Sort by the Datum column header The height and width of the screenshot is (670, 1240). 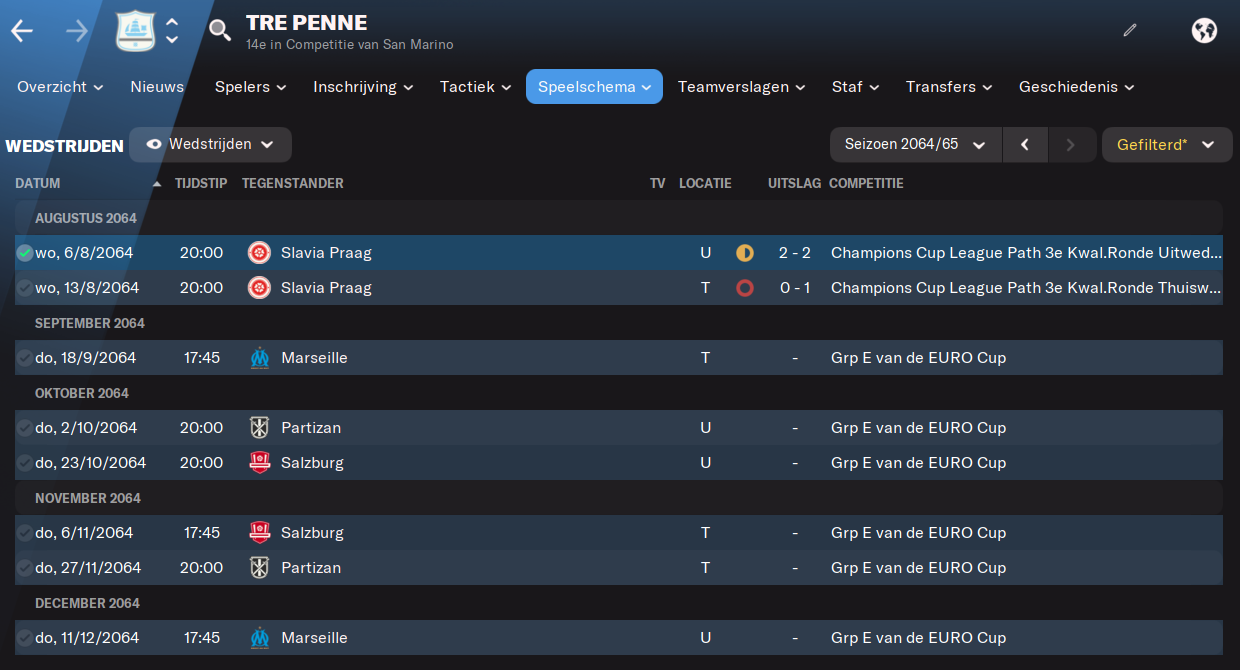click(38, 184)
